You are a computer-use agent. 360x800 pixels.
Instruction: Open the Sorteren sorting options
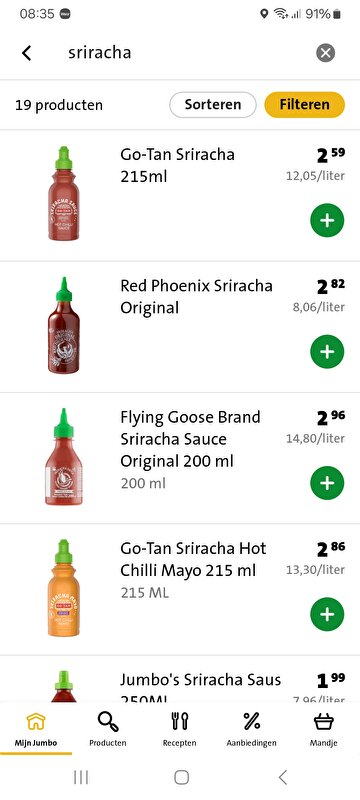213,105
